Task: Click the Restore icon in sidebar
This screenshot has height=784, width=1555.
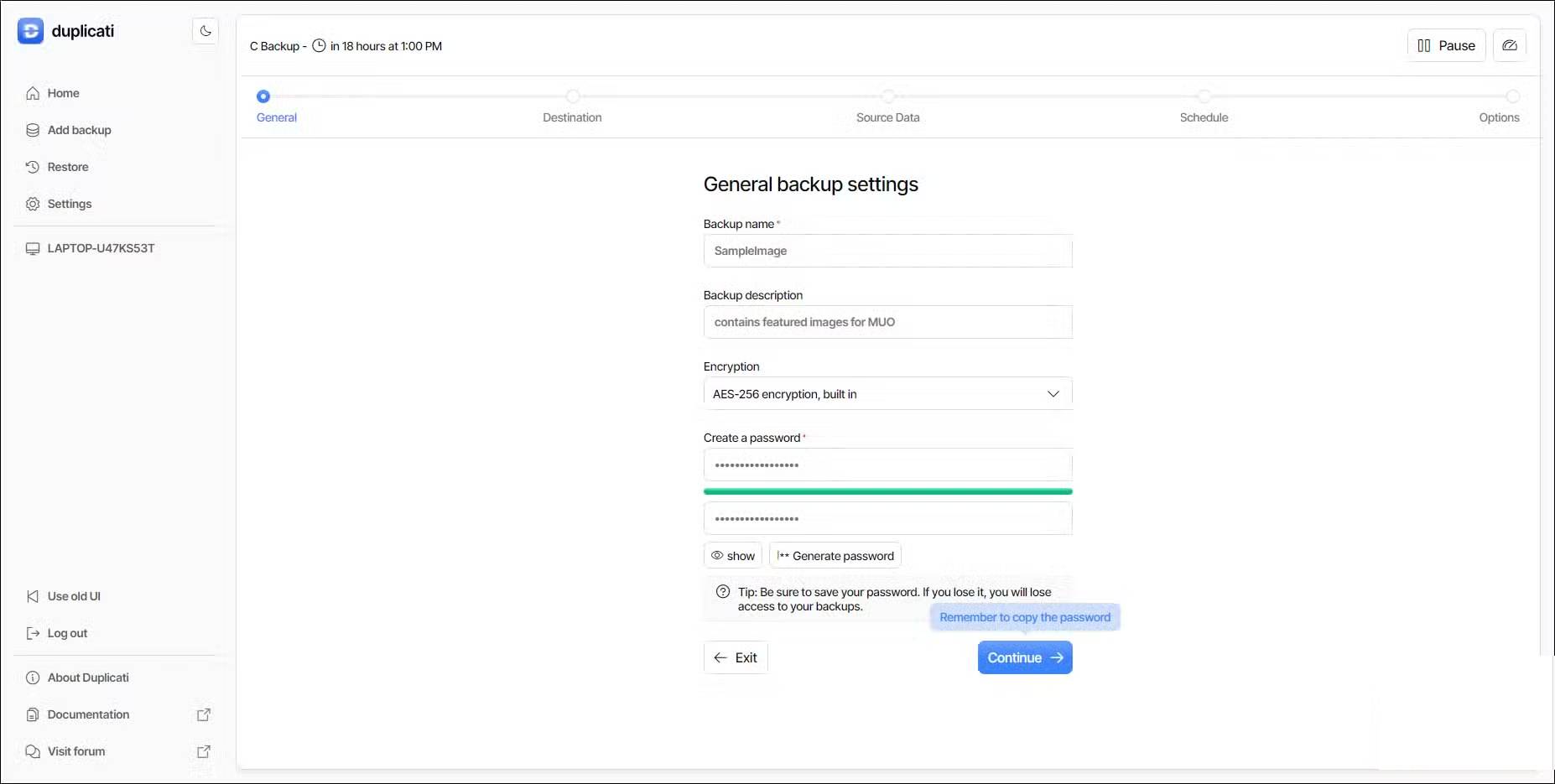Action: tap(33, 167)
